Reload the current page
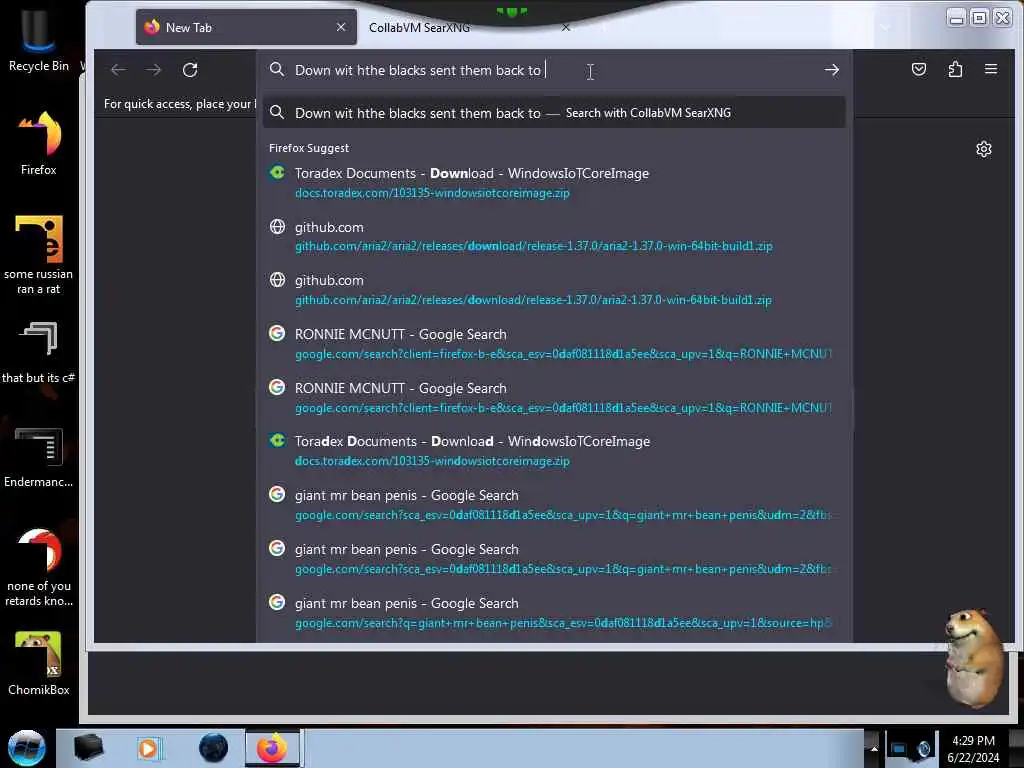 click(190, 70)
